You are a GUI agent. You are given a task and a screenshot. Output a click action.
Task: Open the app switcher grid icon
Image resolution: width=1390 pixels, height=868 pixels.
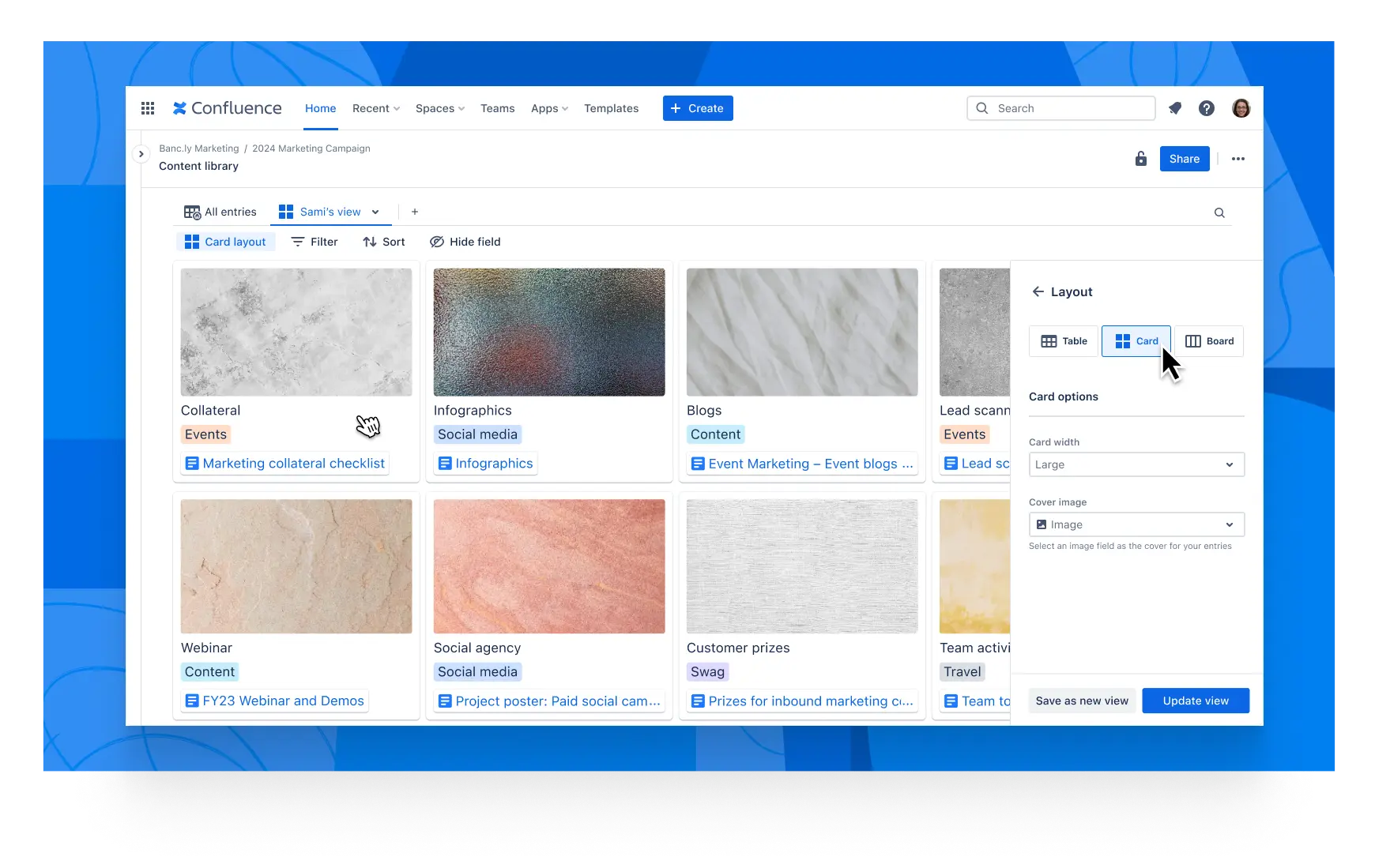click(x=148, y=108)
